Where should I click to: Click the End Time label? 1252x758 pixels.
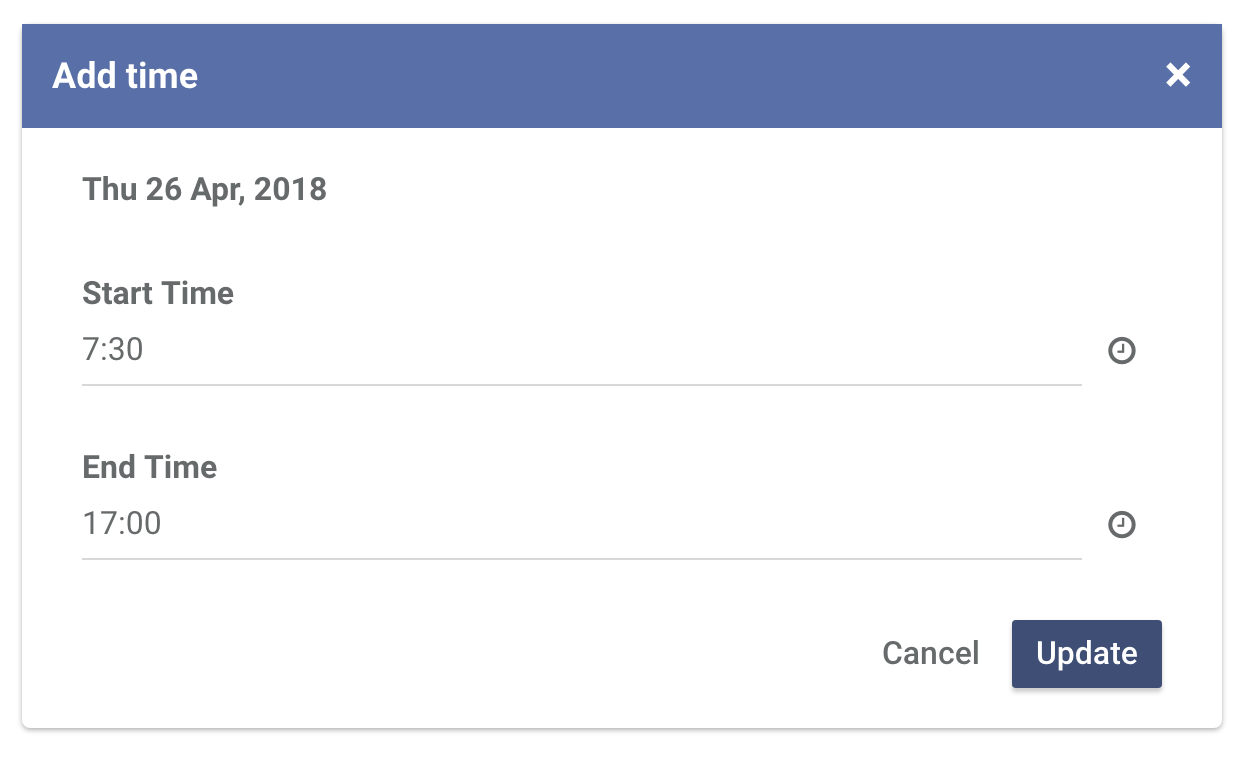(x=150, y=467)
